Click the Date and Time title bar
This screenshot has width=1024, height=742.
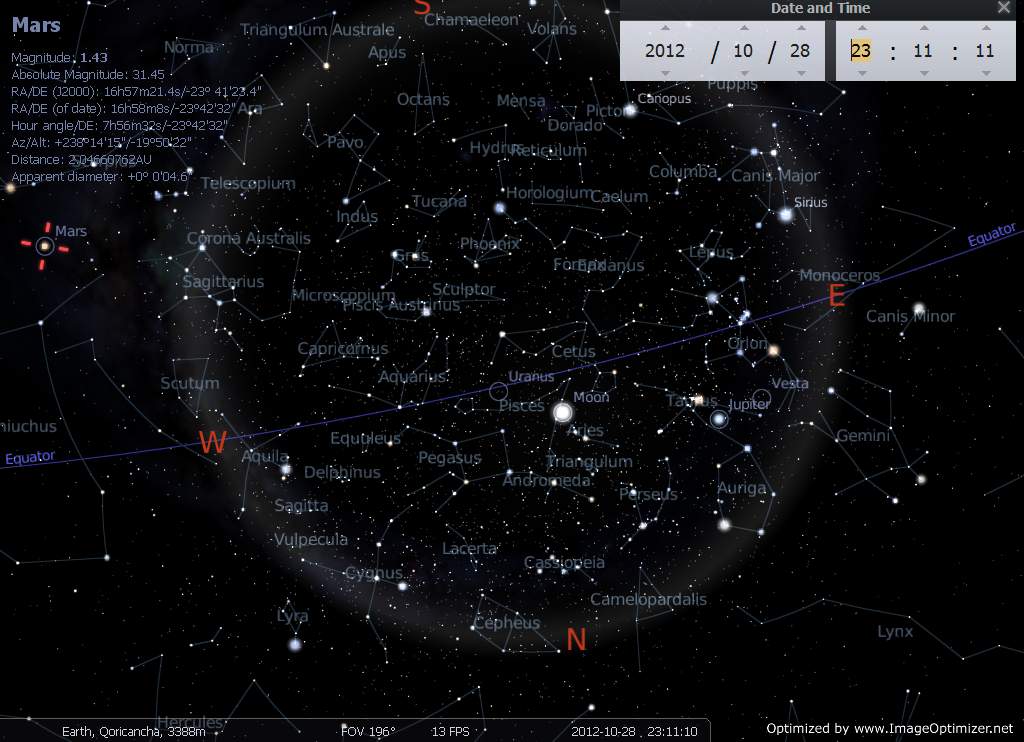(x=820, y=8)
